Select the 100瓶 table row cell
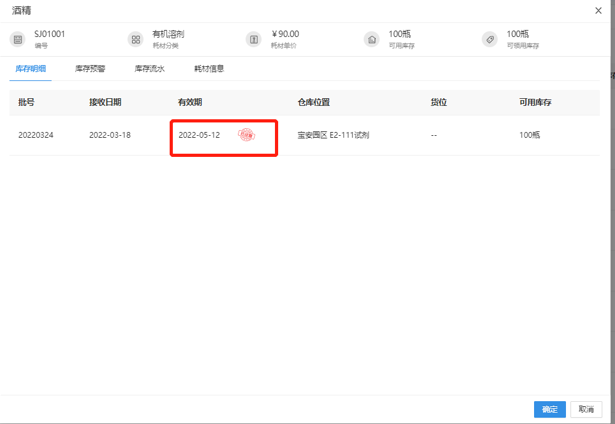Screen dimensions: 615x424 pyautogui.click(x=529, y=135)
